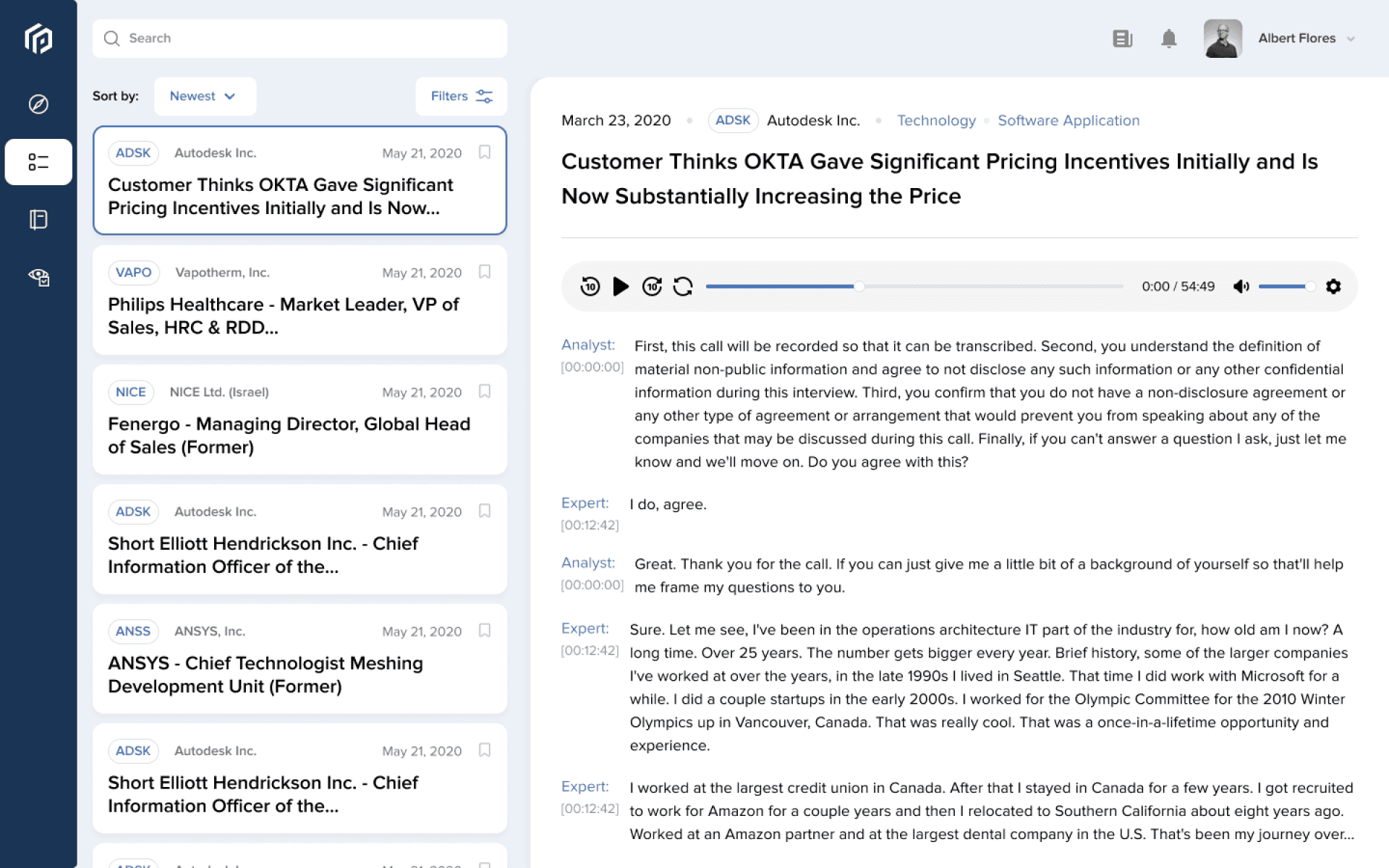Click ADSK tag on Customer Thinks OKTA card

coord(133,153)
